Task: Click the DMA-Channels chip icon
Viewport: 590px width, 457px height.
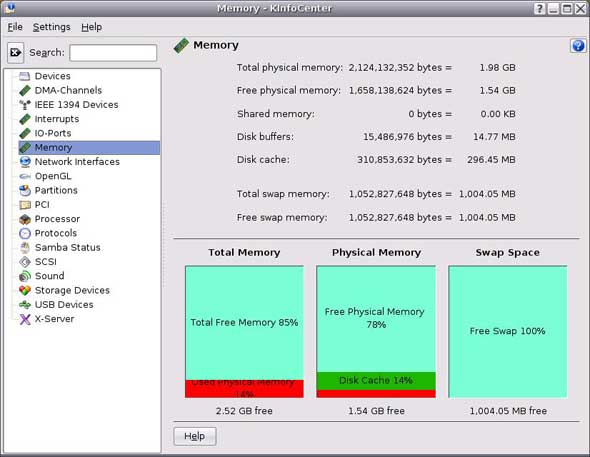Action: click(x=25, y=91)
